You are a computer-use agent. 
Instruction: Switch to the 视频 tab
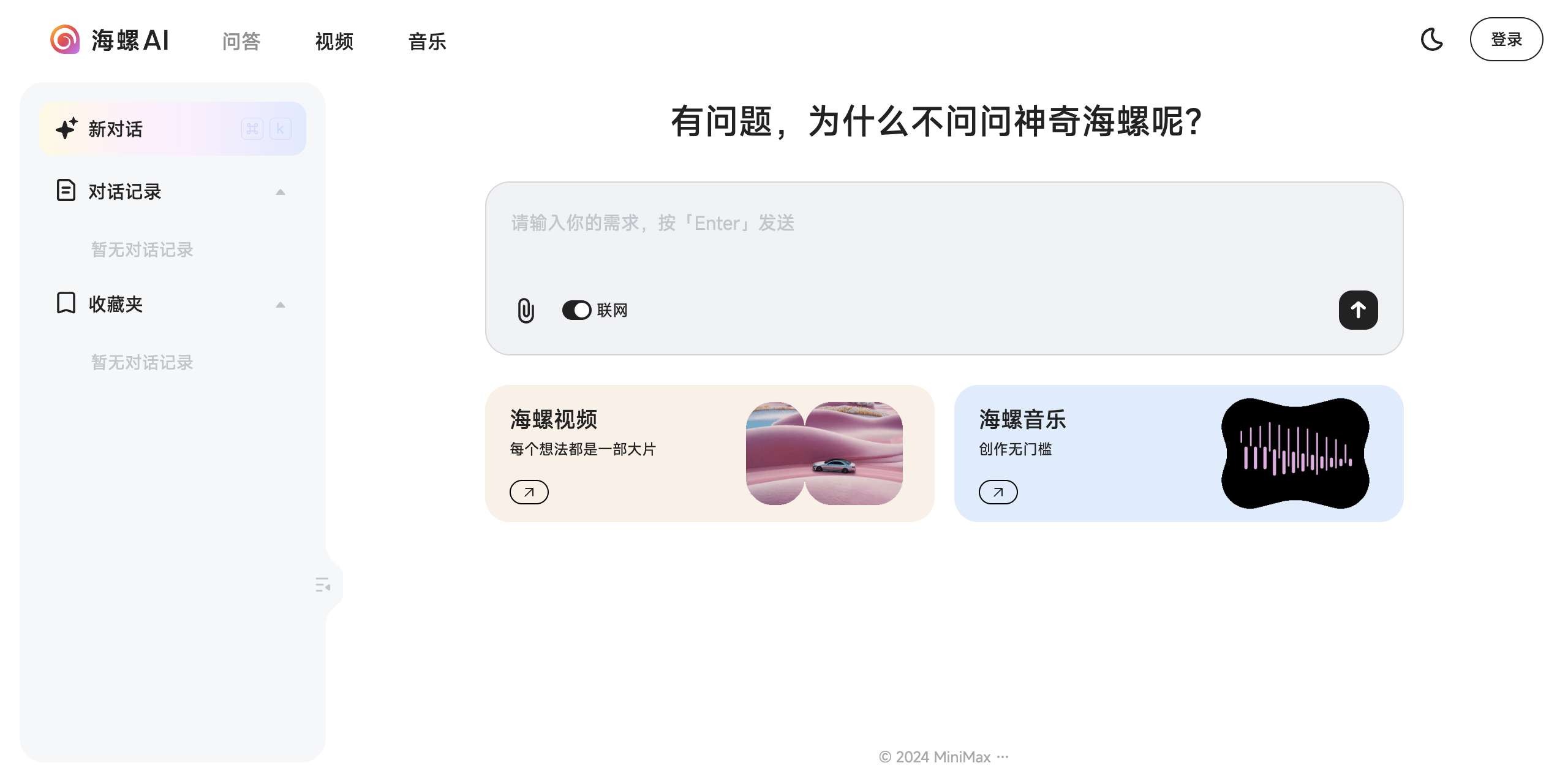[x=334, y=41]
